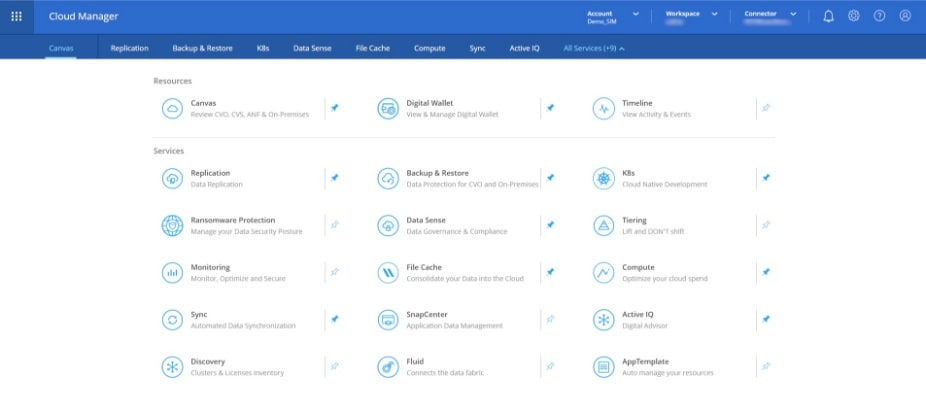Pin Ransomware Protection to the menu
Image resolution: width=926 pixels, height=395 pixels.
(x=335, y=225)
